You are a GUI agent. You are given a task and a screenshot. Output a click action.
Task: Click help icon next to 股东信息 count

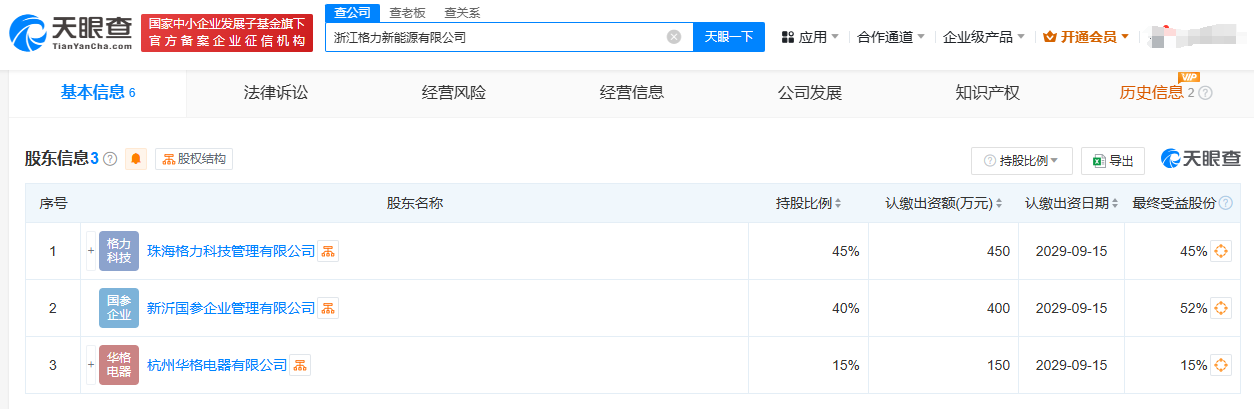point(110,159)
